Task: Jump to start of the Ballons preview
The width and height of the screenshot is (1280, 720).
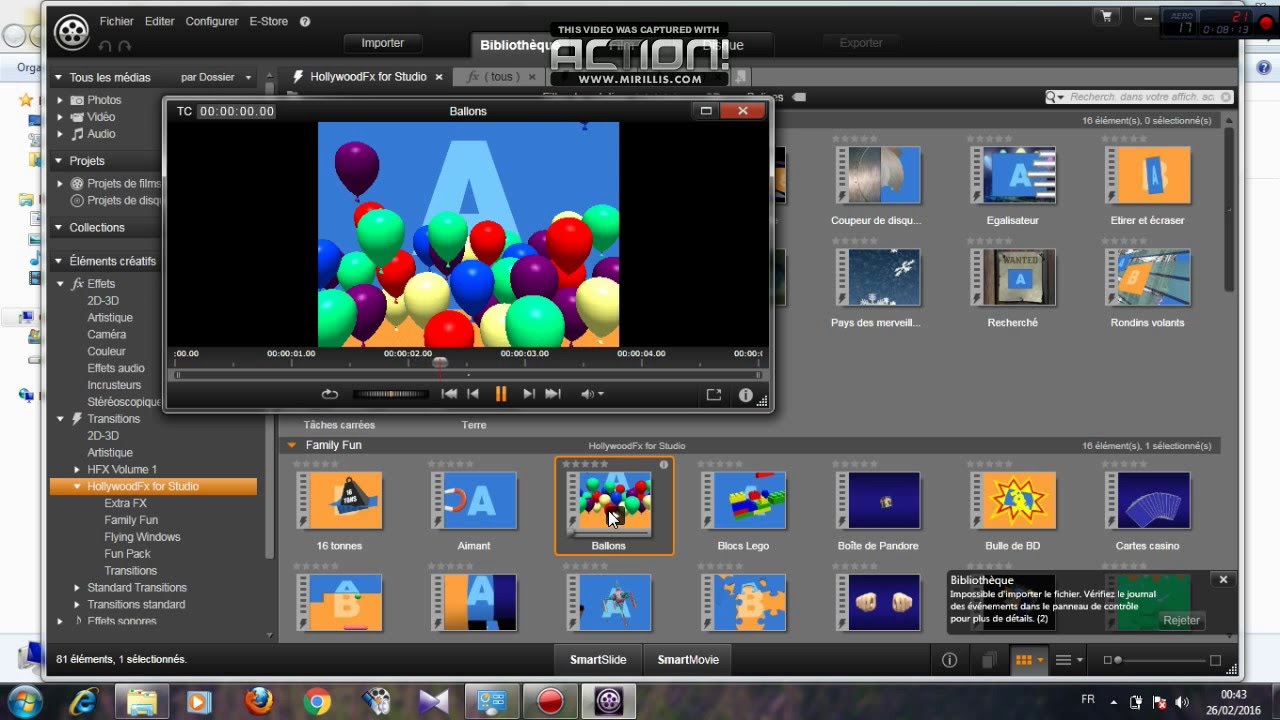Action: point(449,394)
